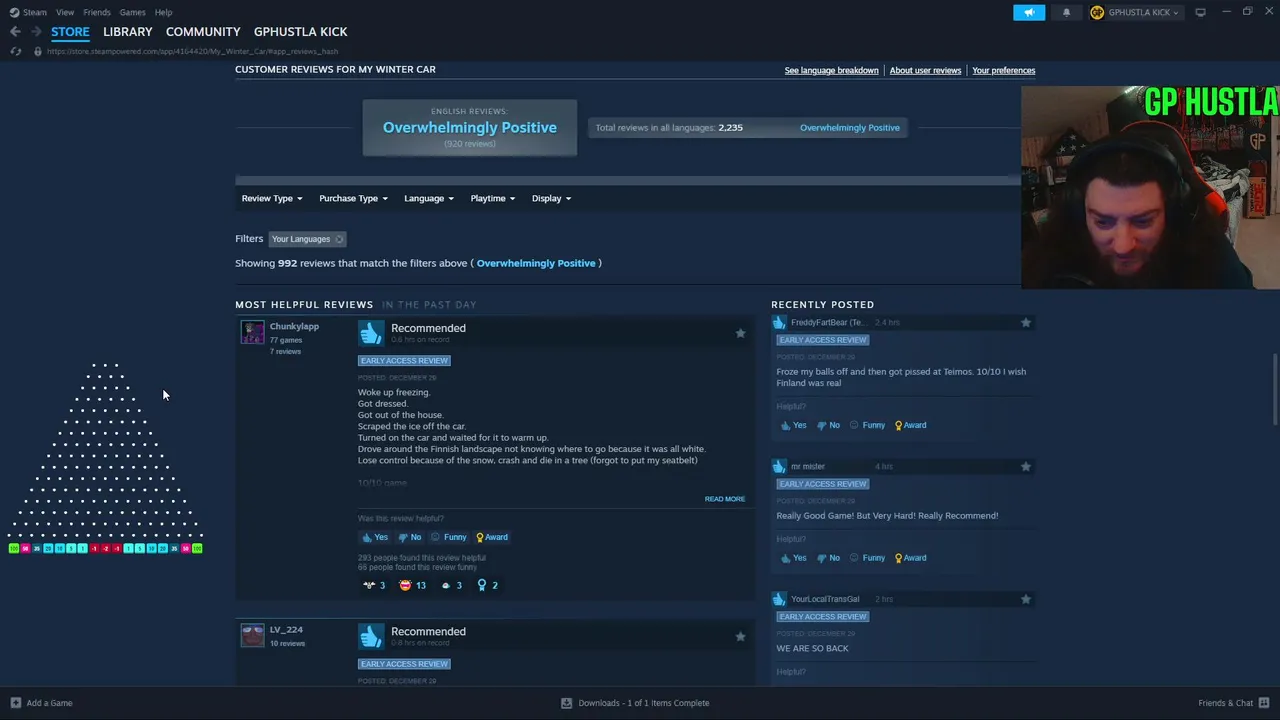Go to the LIBRARY tab
This screenshot has height=720, width=1280.
(128, 32)
